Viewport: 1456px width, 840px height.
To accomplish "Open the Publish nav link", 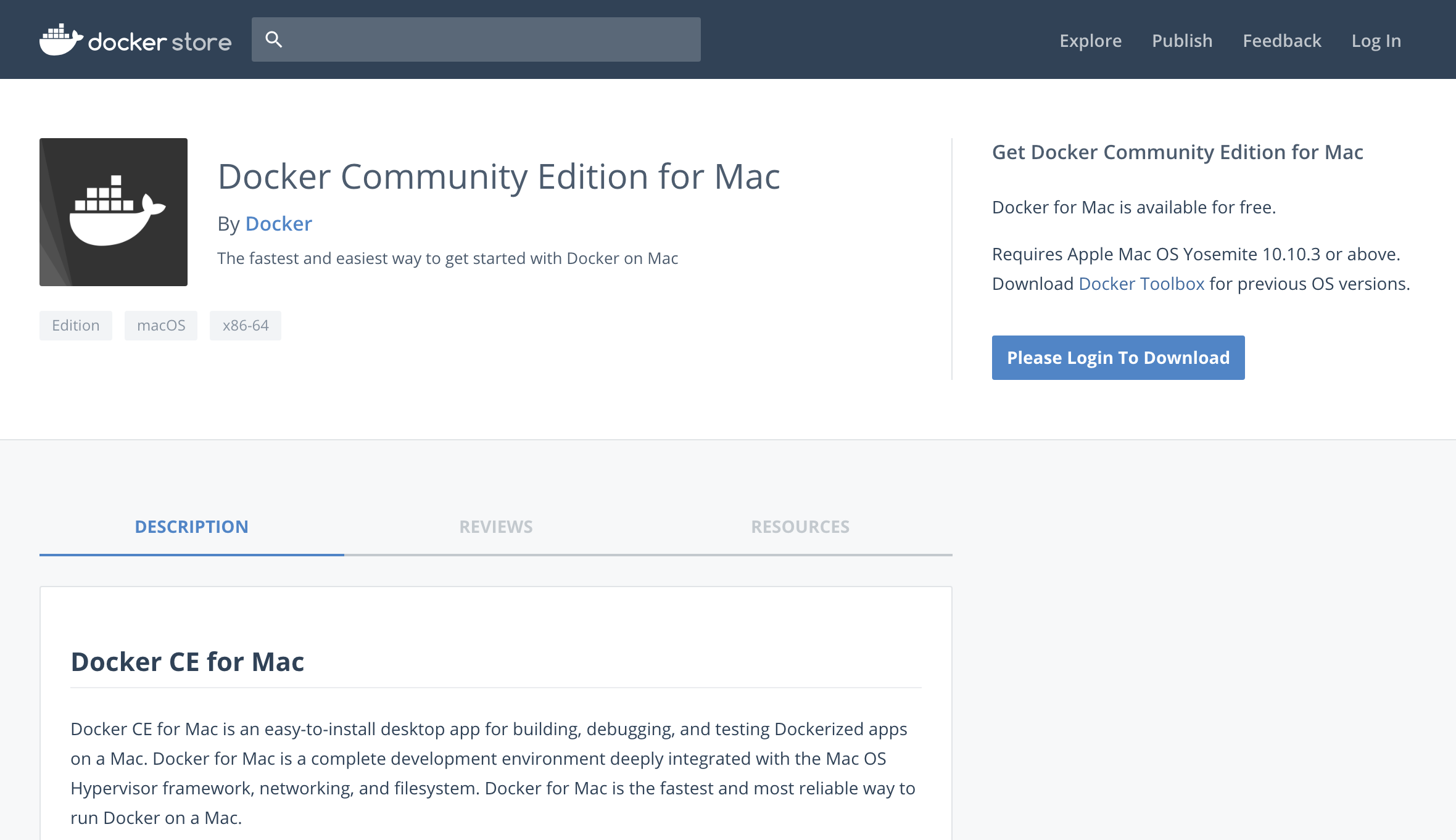I will click(1182, 41).
